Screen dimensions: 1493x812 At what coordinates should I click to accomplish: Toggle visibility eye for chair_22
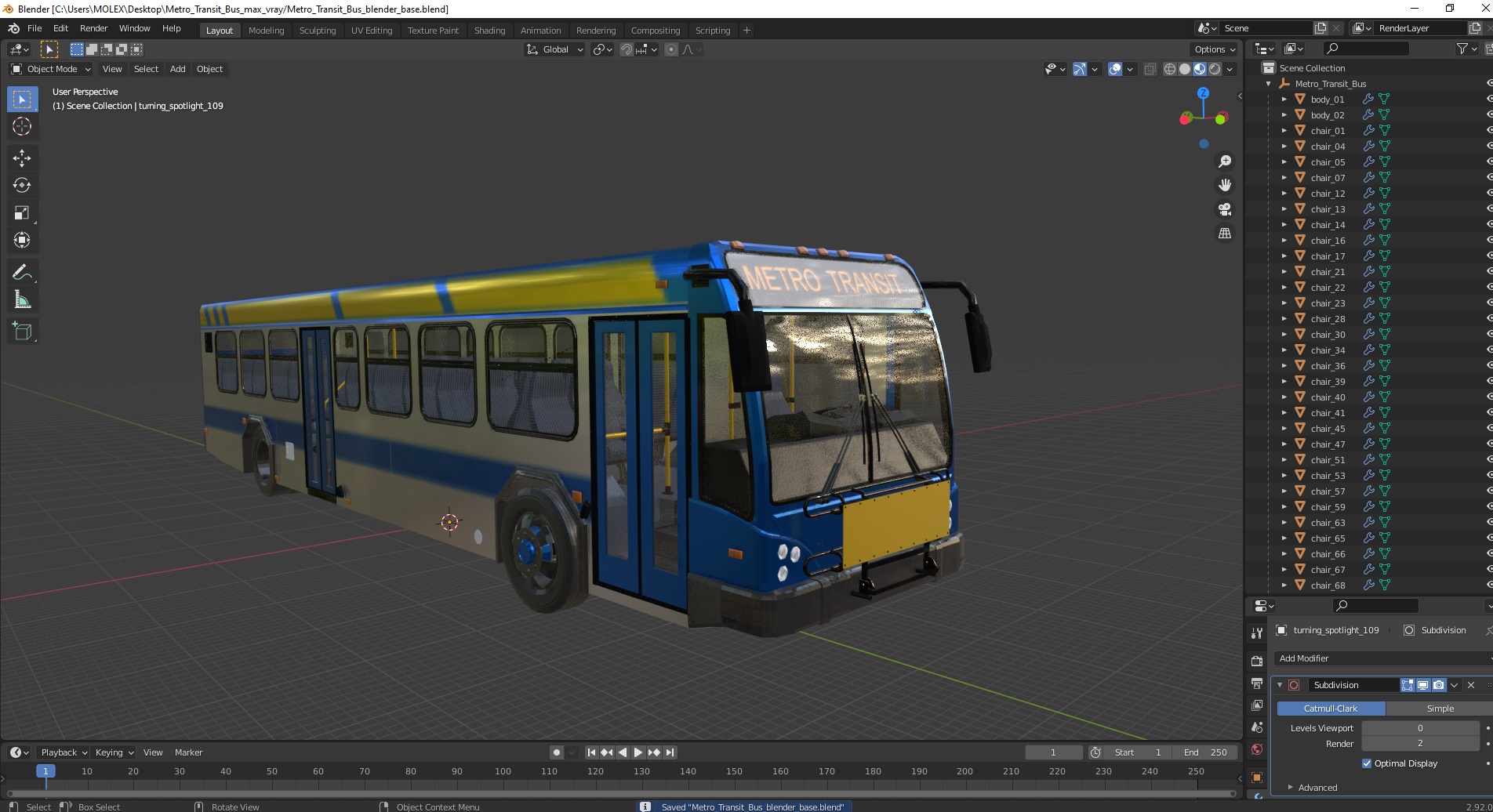(x=1488, y=288)
